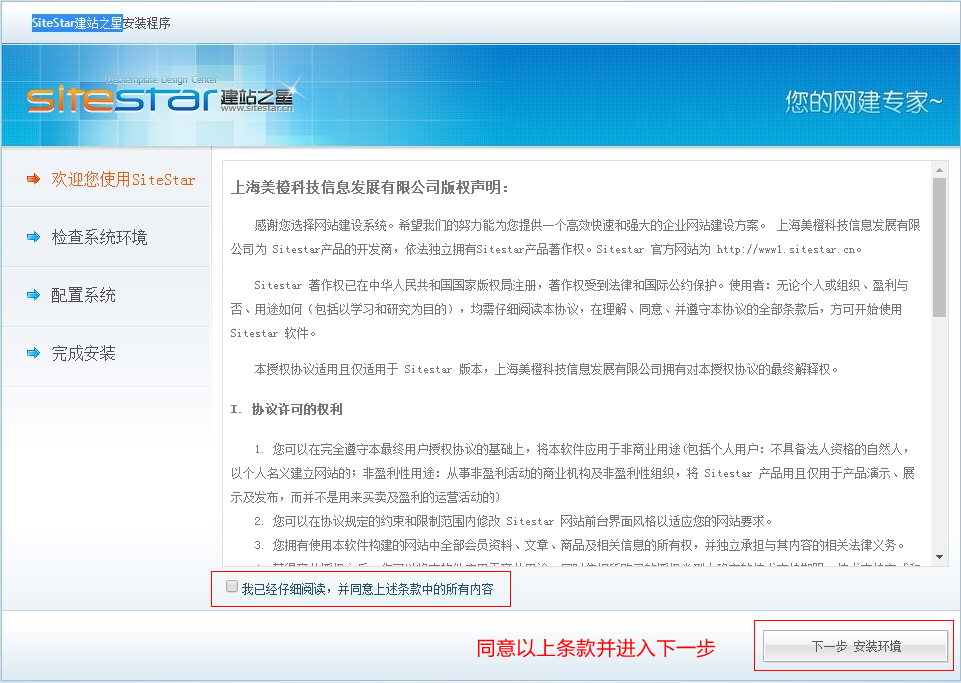Image resolution: width=961 pixels, height=683 pixels.
Task: Open the 配置系统 step
Action: [x=84, y=296]
